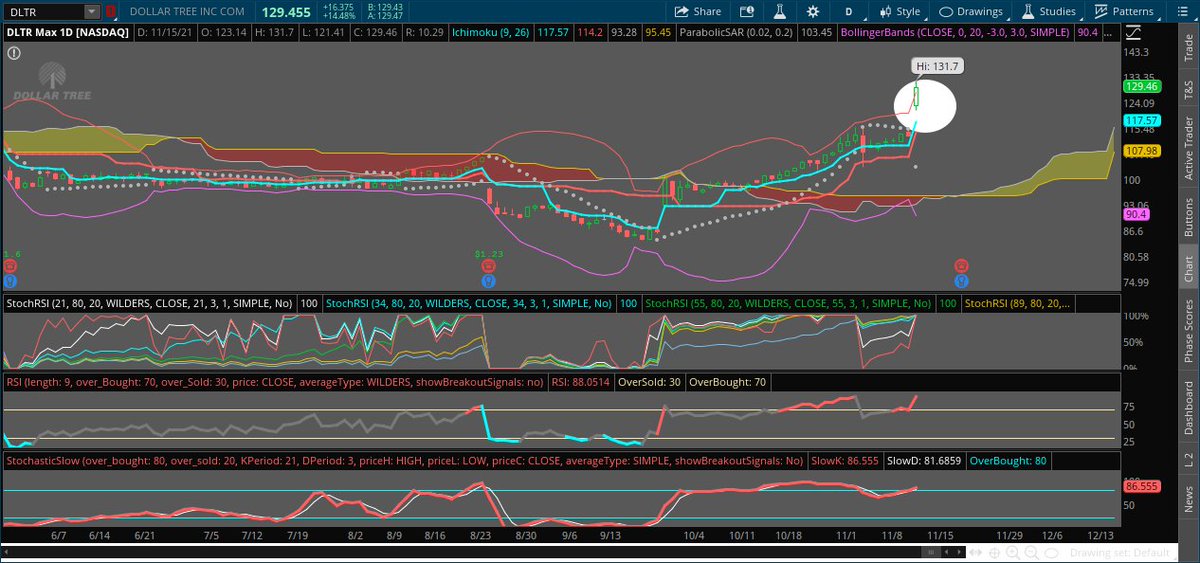Click the SlowK: 86.555 value
Screen dimensions: 1200x563
pyautogui.click(x=844, y=461)
